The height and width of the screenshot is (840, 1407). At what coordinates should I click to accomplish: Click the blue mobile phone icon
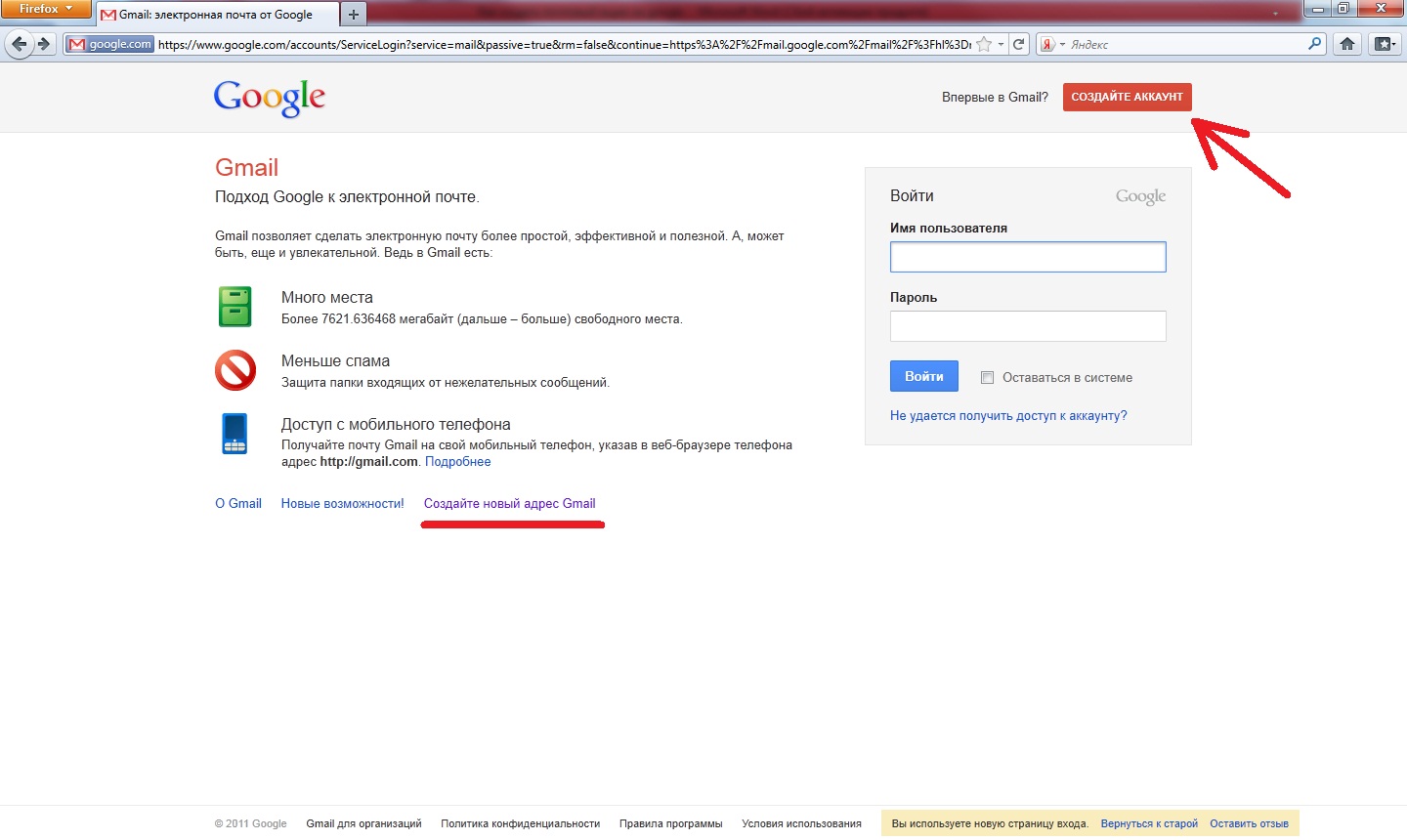[234, 434]
